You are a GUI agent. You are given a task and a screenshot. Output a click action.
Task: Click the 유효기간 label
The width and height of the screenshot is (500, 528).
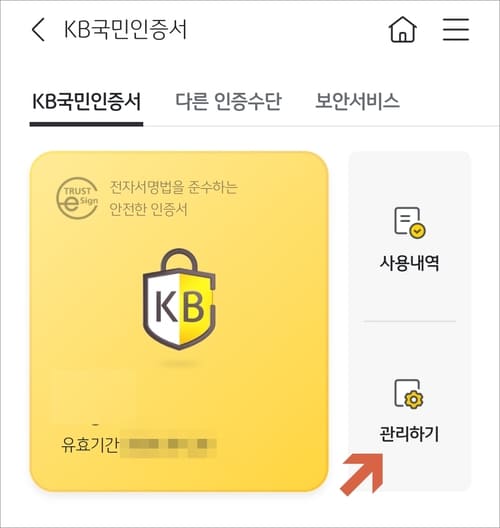[x=90, y=444]
